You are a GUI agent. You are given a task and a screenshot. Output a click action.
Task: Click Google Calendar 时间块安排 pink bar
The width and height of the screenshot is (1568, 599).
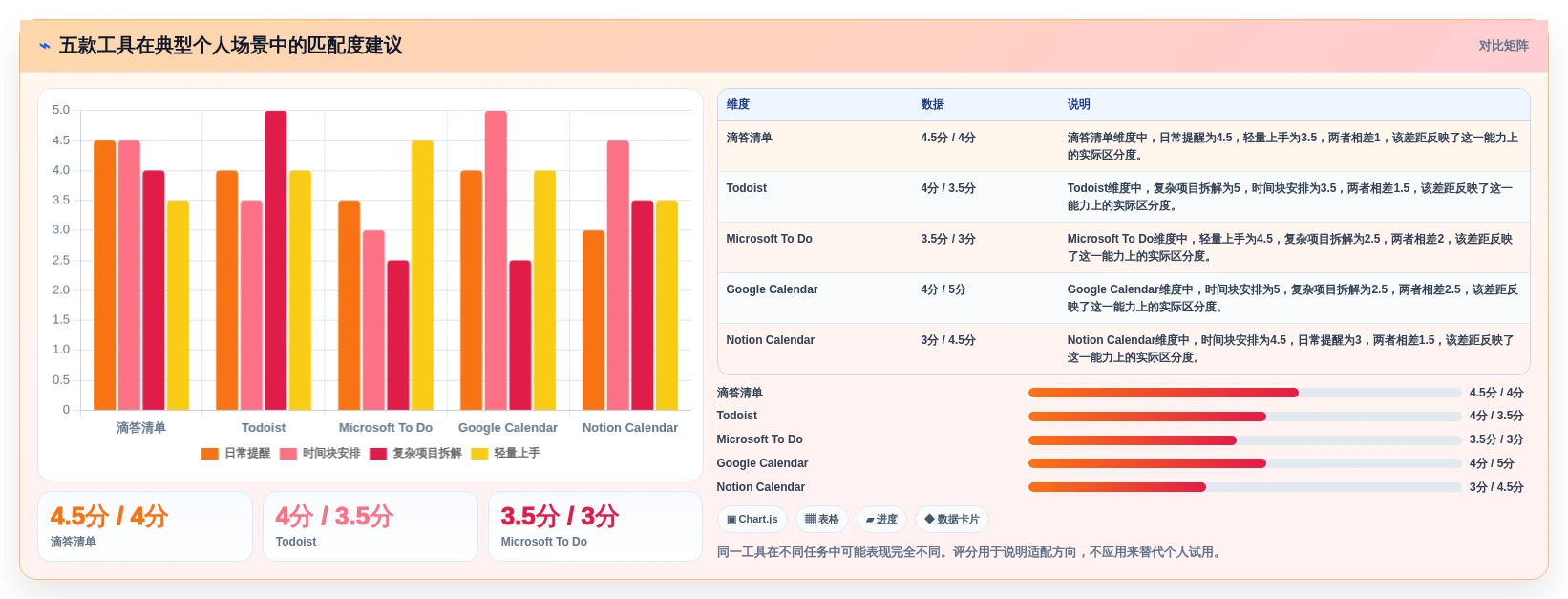click(x=496, y=261)
